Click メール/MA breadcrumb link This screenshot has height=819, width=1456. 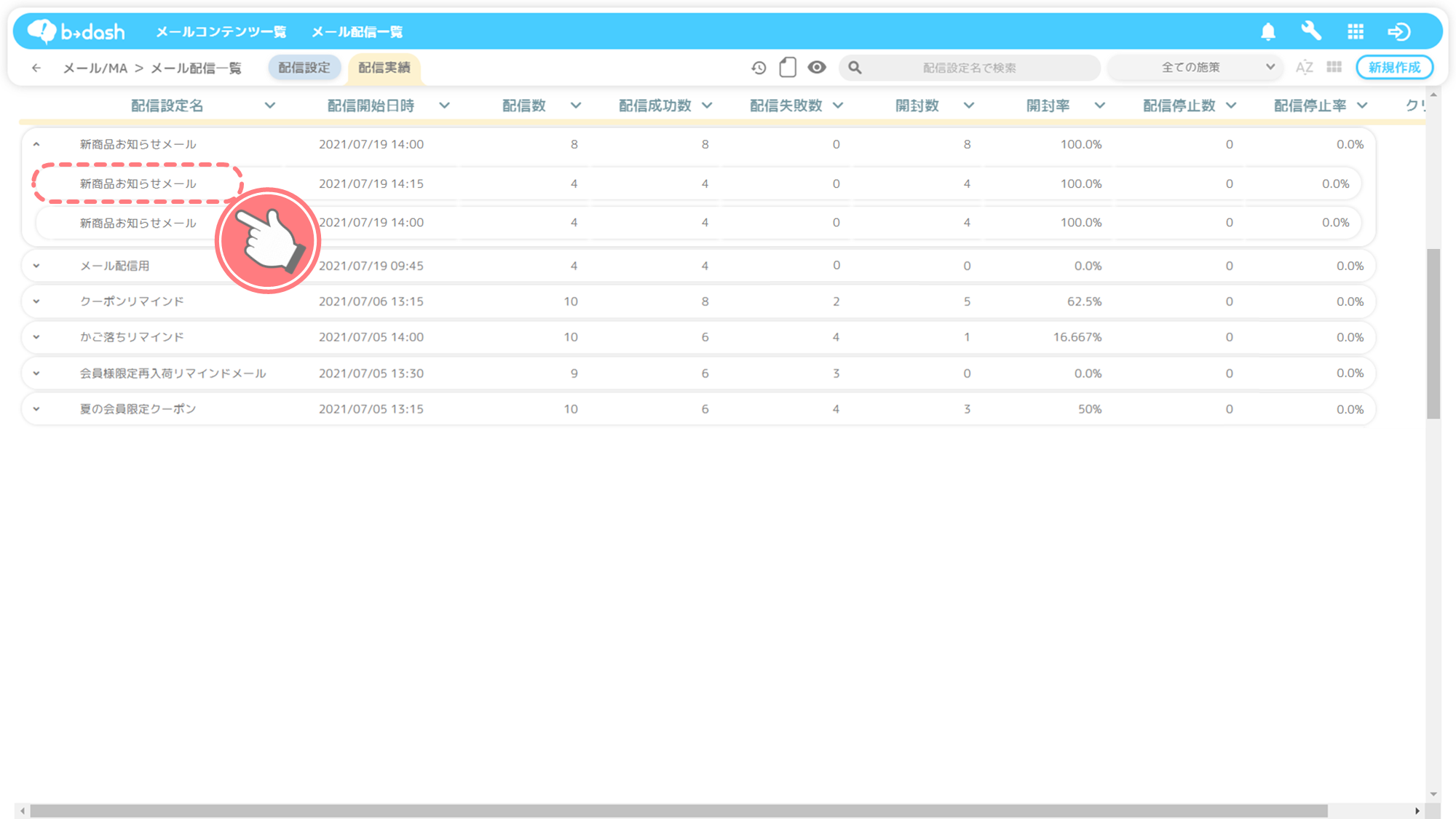[x=95, y=68]
